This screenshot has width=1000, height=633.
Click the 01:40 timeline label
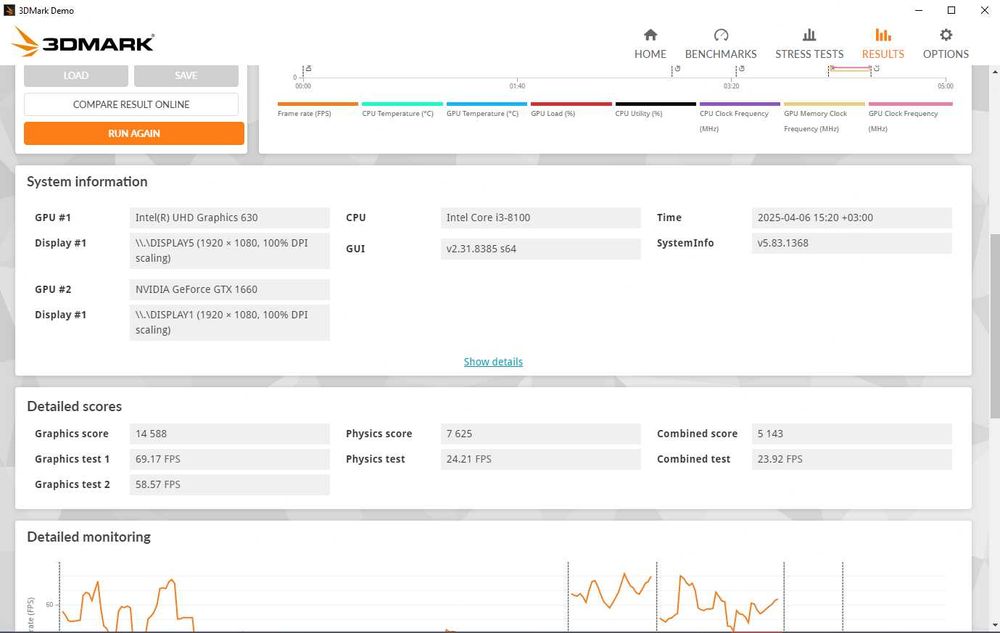click(x=517, y=86)
